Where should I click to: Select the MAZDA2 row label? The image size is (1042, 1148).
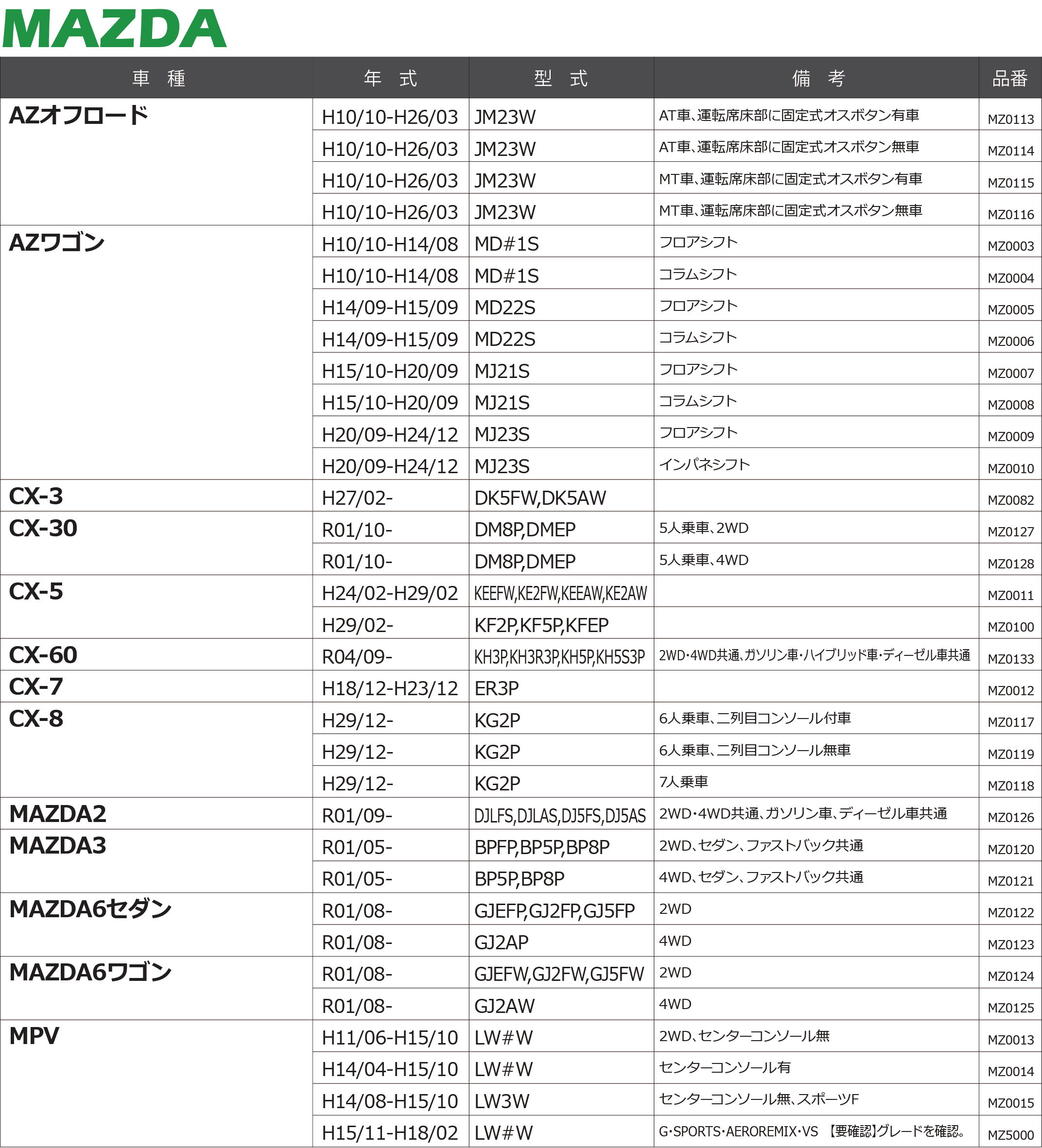coord(57,814)
